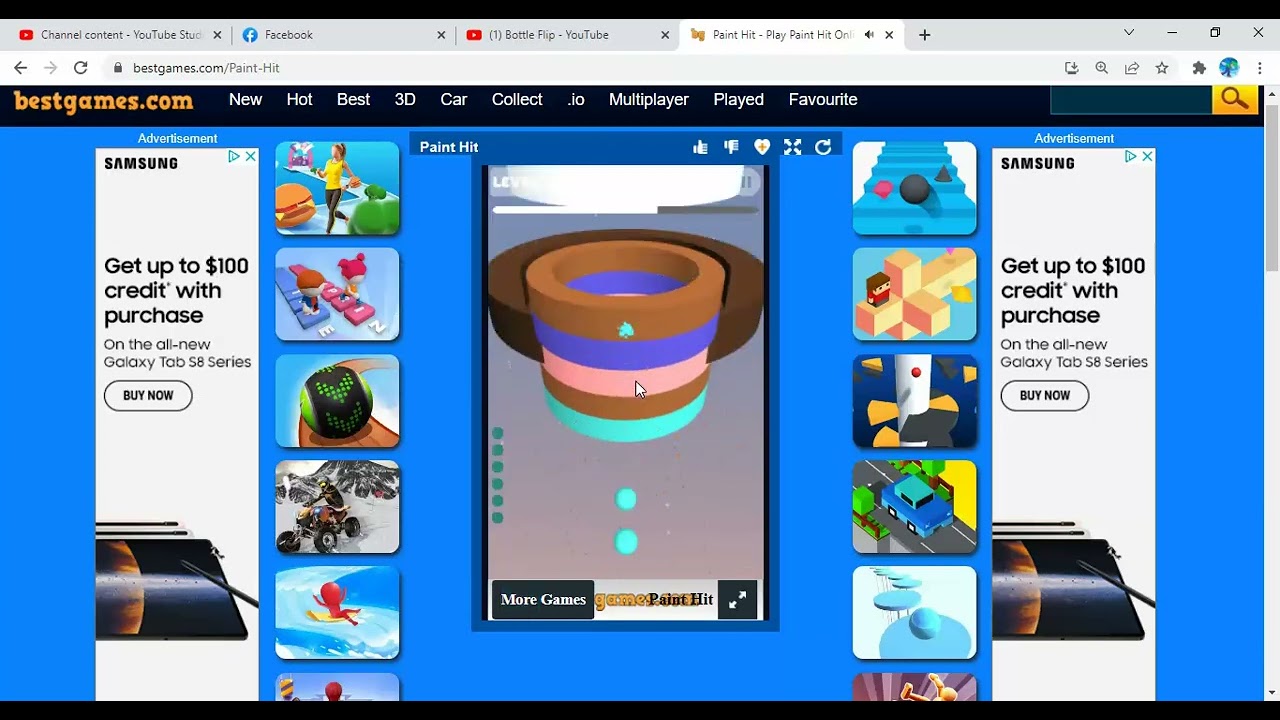Open the left ad's AdChoices icon
This screenshot has height=720, width=1280.
(x=234, y=156)
